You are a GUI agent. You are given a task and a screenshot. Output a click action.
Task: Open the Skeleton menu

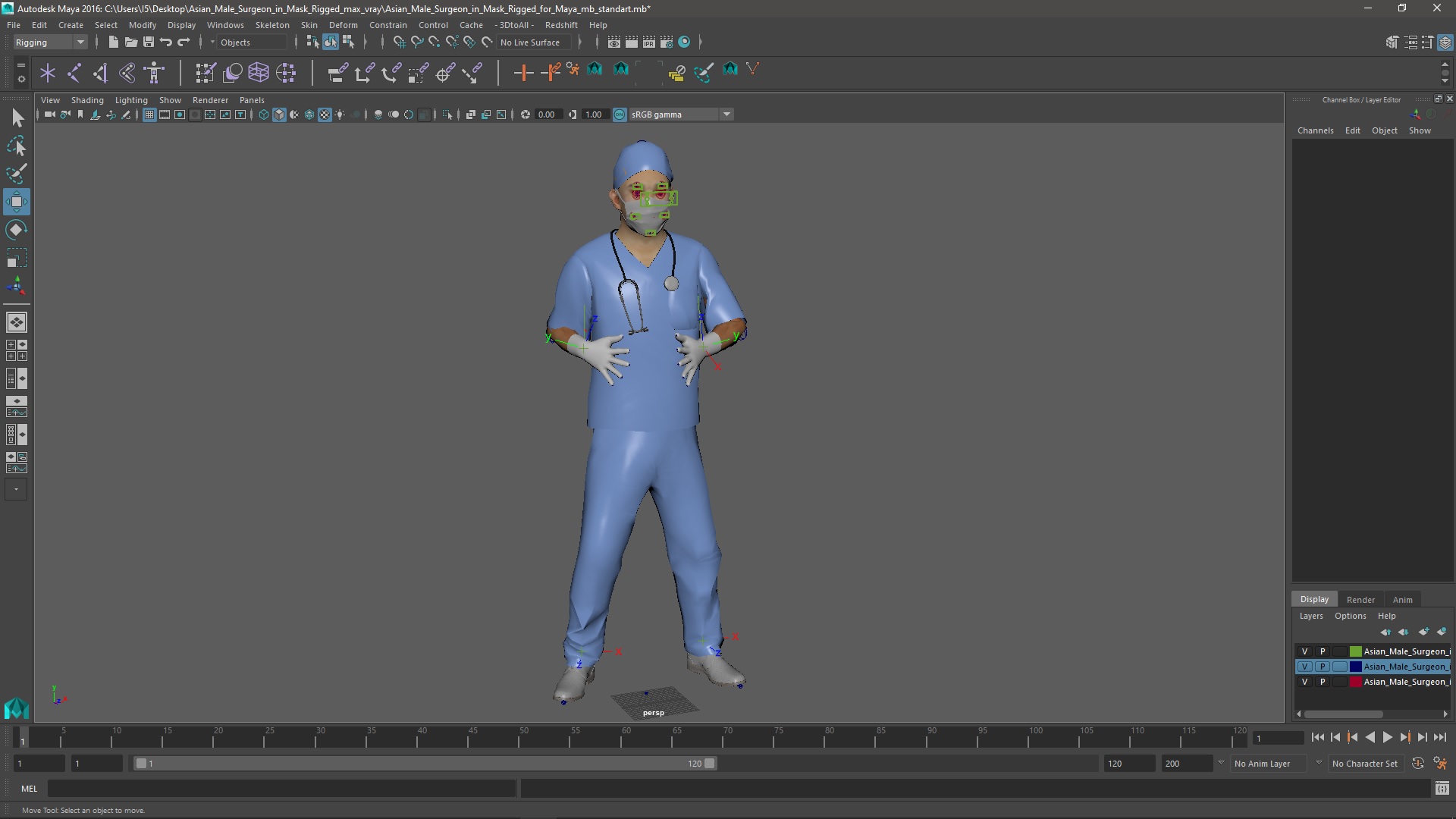click(x=272, y=25)
